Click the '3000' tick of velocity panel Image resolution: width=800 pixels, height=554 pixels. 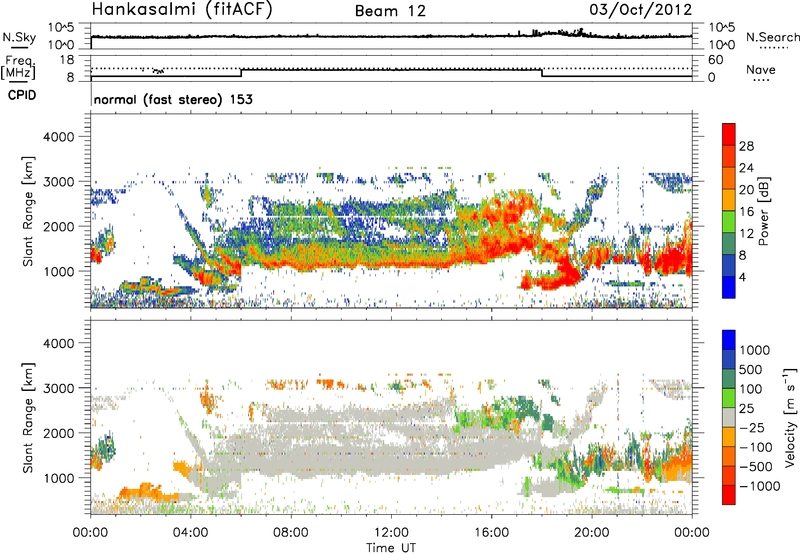[x=58, y=388]
